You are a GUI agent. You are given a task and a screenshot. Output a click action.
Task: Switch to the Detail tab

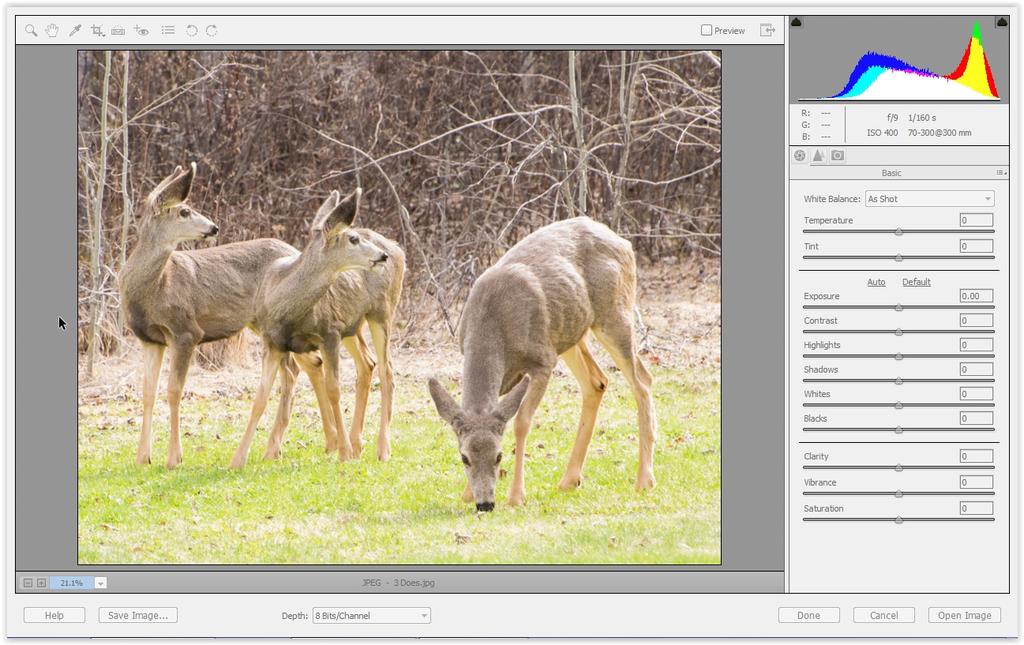click(x=818, y=156)
